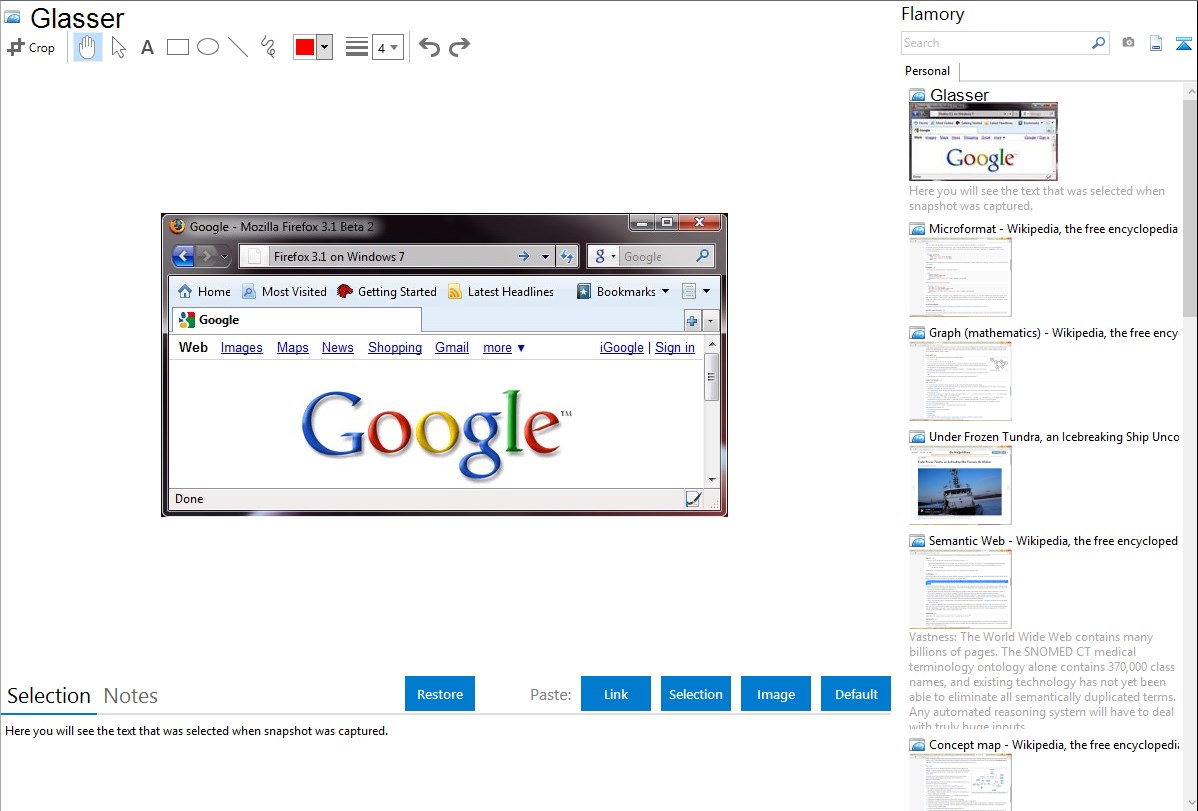Click the camera capture icon

1128,43
